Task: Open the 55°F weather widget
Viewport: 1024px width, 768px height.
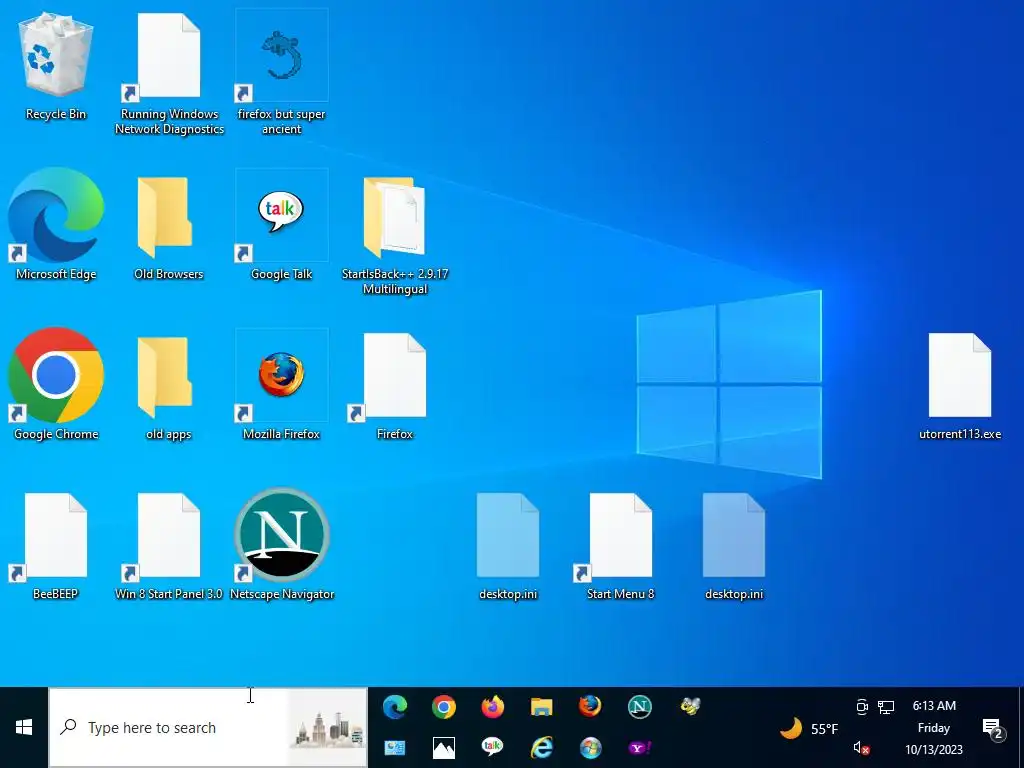Action: coord(809,728)
